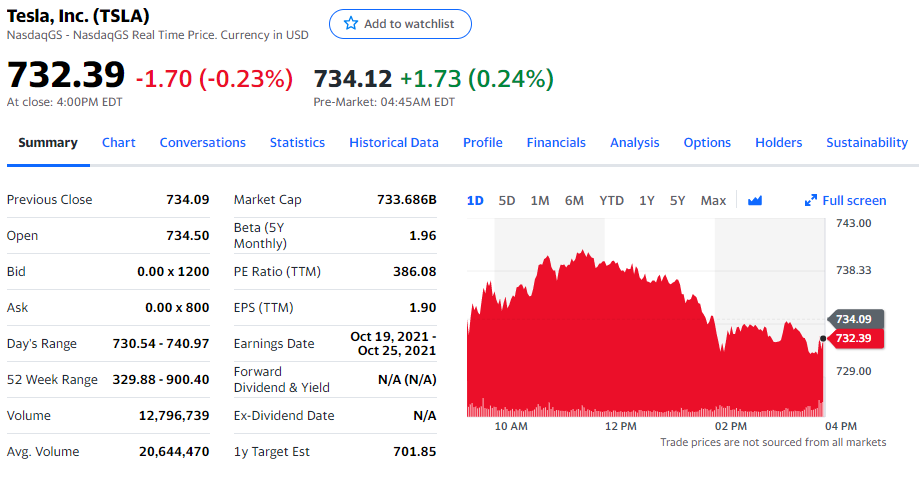Click the red 732.39 current price tag

point(855,338)
